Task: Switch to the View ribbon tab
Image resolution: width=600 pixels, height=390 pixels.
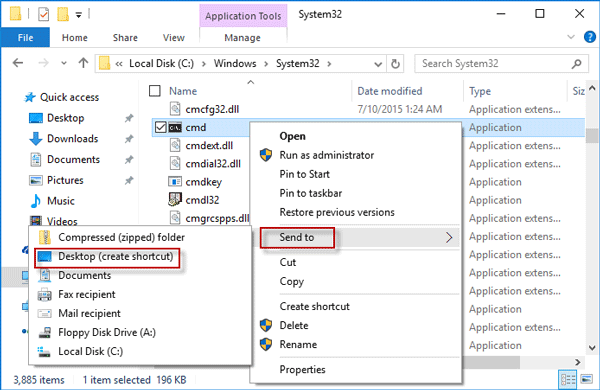Action: (174, 38)
